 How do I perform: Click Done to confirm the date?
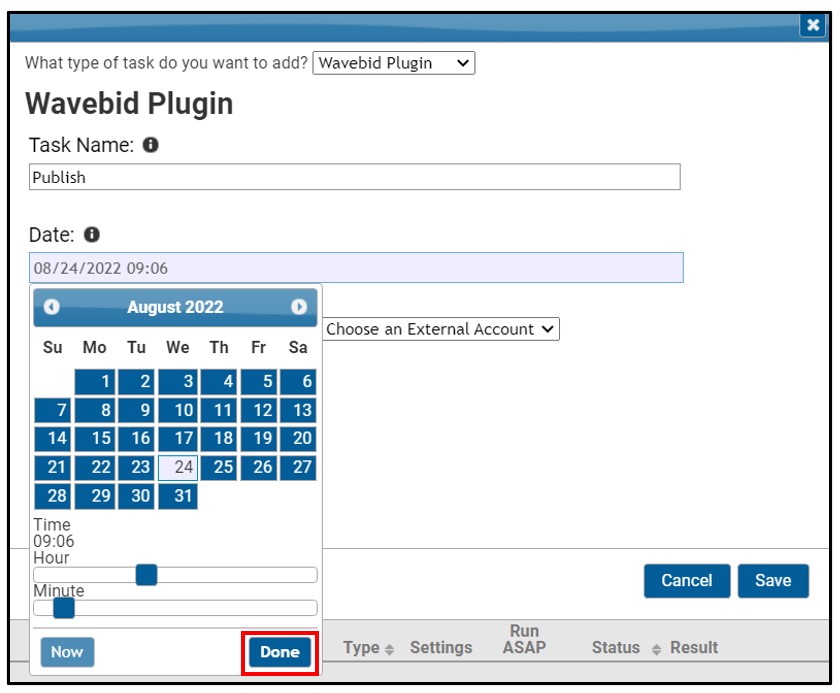tap(280, 652)
